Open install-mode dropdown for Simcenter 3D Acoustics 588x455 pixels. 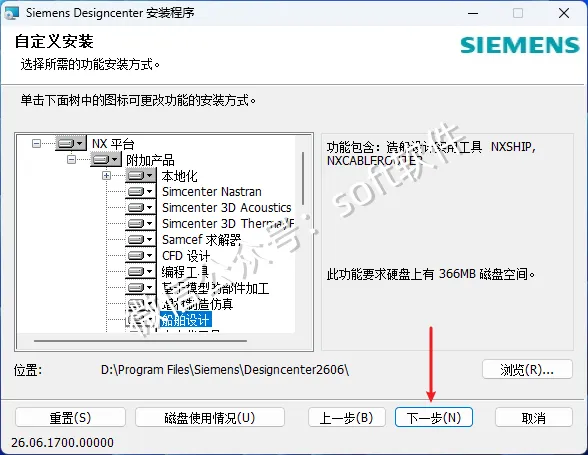tap(141, 207)
